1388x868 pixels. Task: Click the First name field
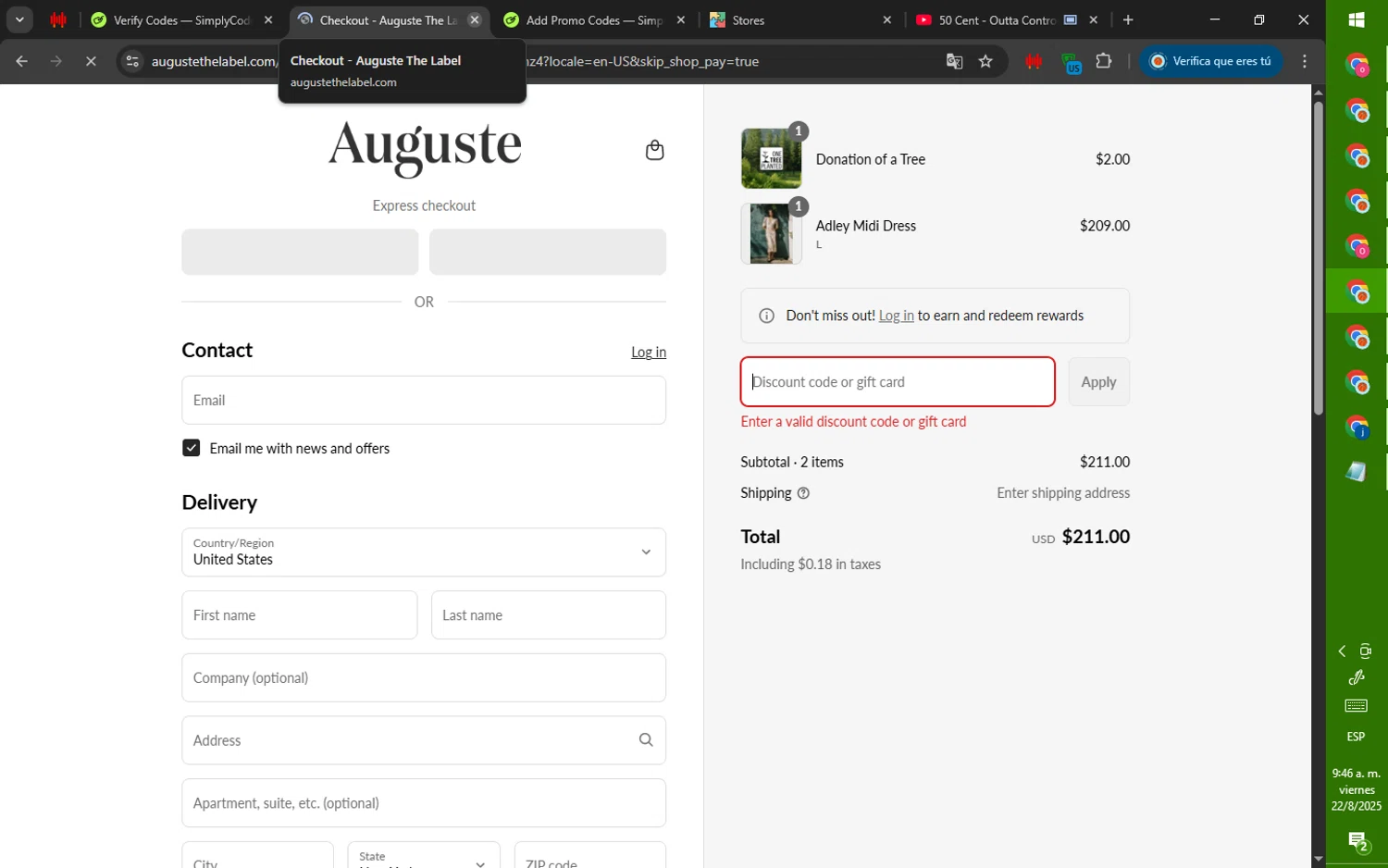click(x=300, y=615)
